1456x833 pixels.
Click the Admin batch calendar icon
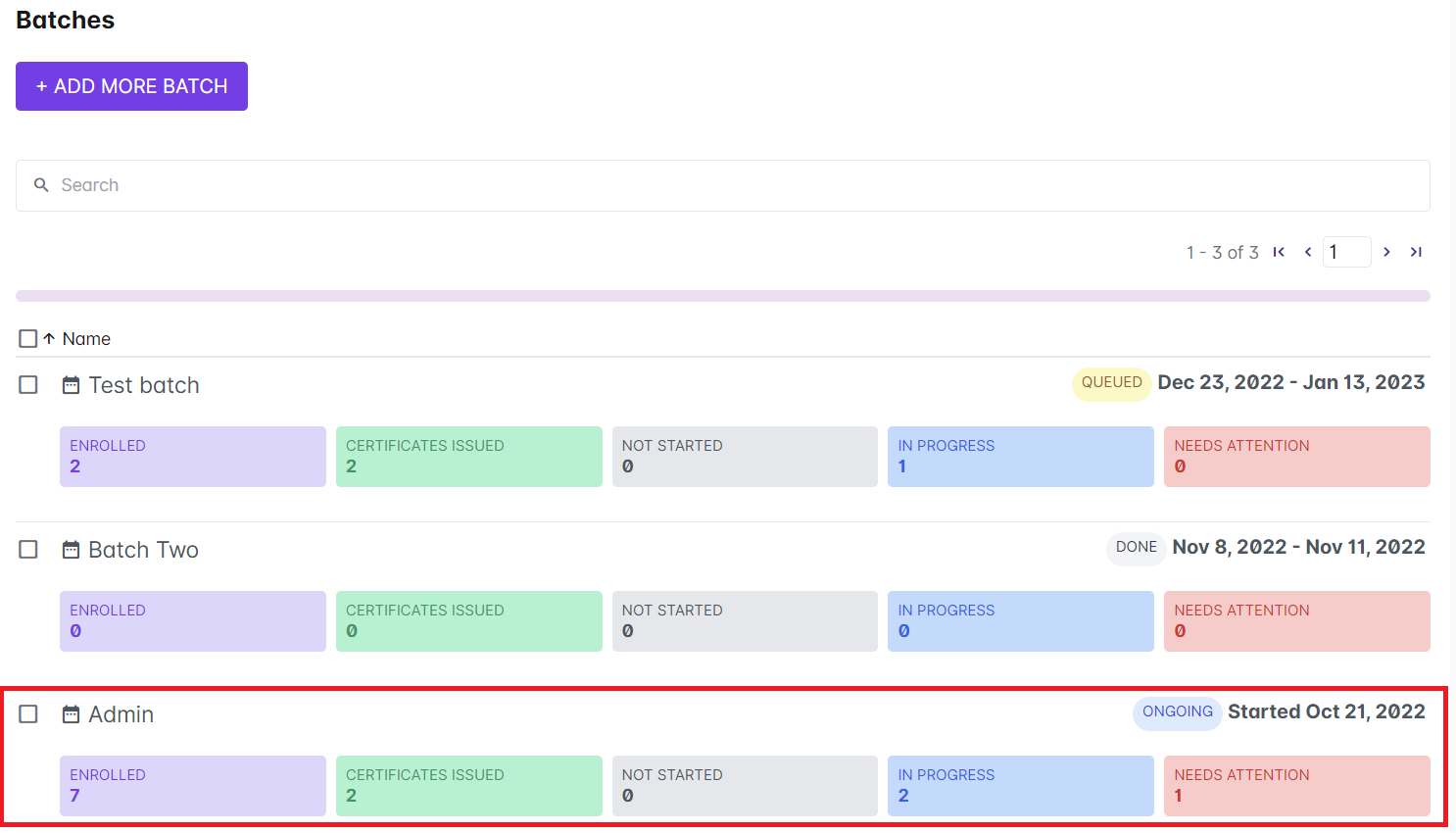71,714
